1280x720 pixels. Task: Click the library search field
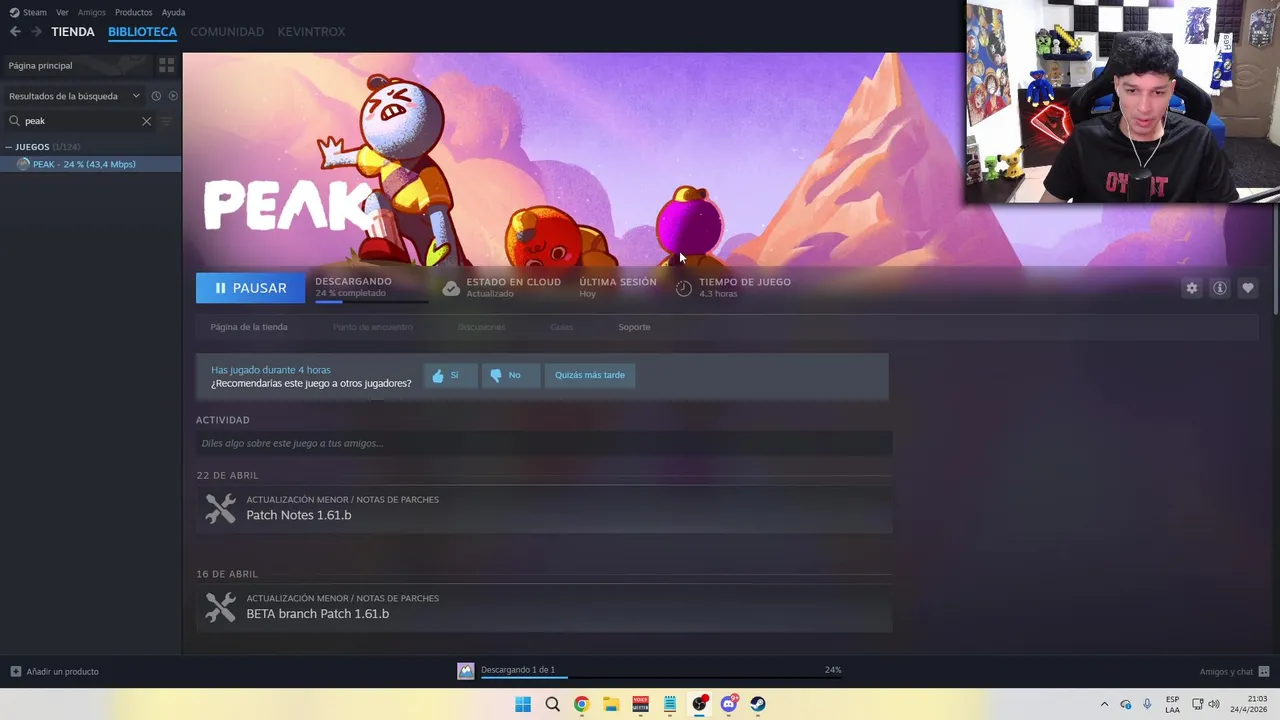82,121
